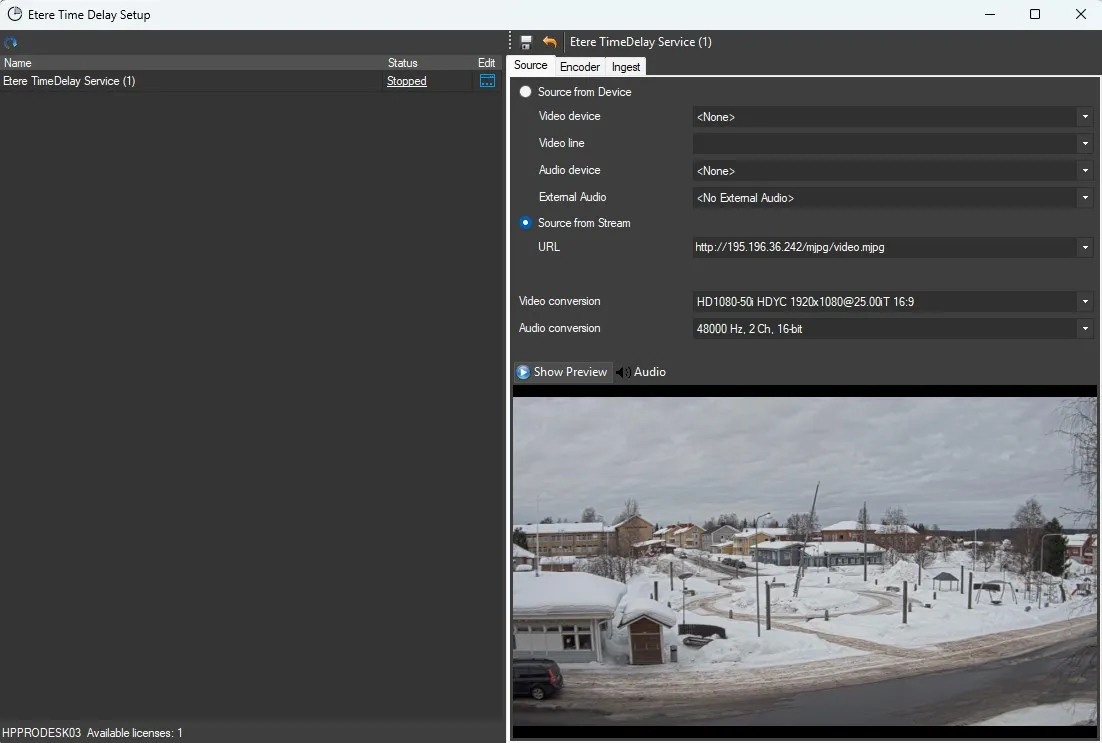The image size is (1102, 743).
Task: Switch to the Encoder tab
Action: (580, 67)
